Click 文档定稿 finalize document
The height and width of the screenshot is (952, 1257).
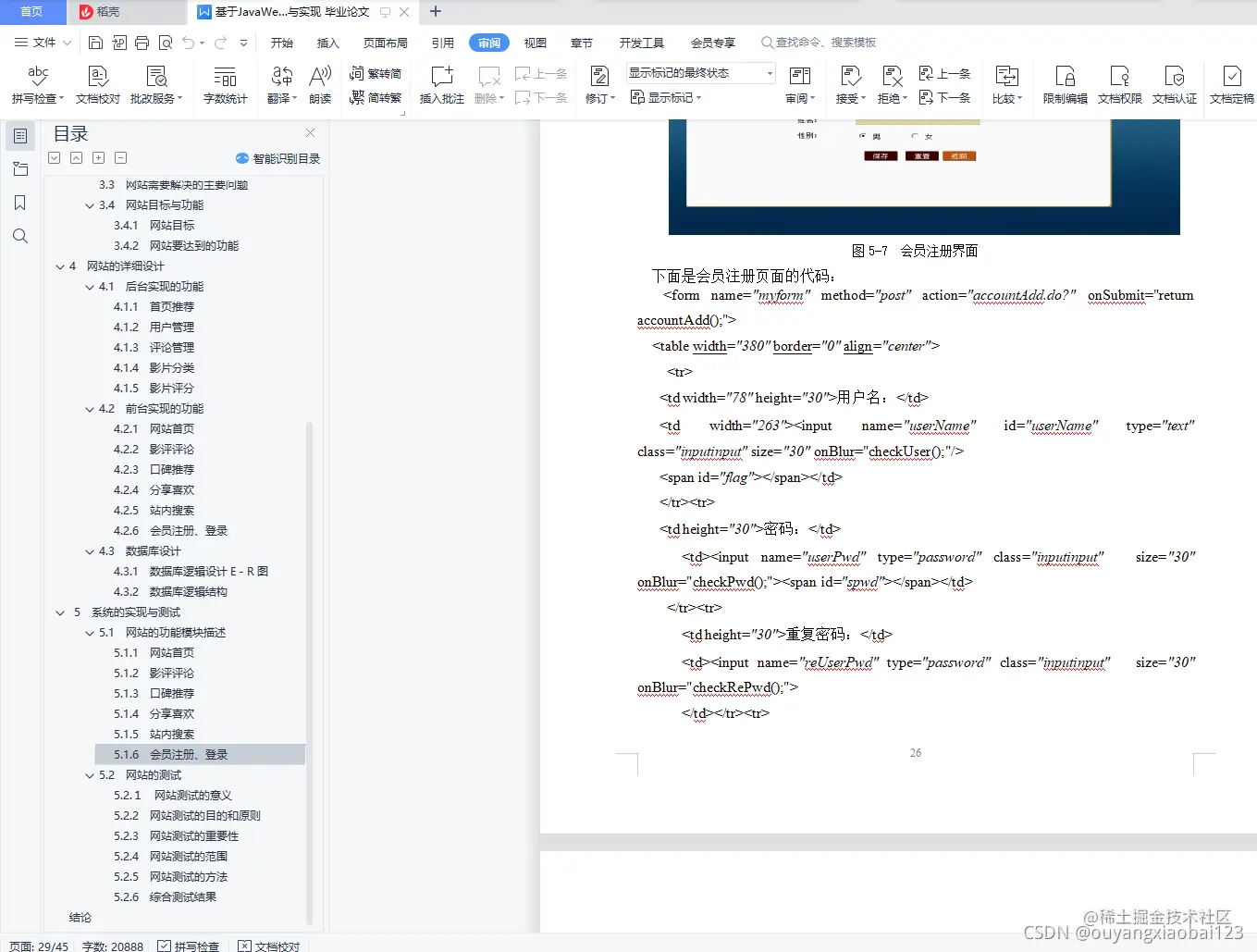pos(1231,85)
